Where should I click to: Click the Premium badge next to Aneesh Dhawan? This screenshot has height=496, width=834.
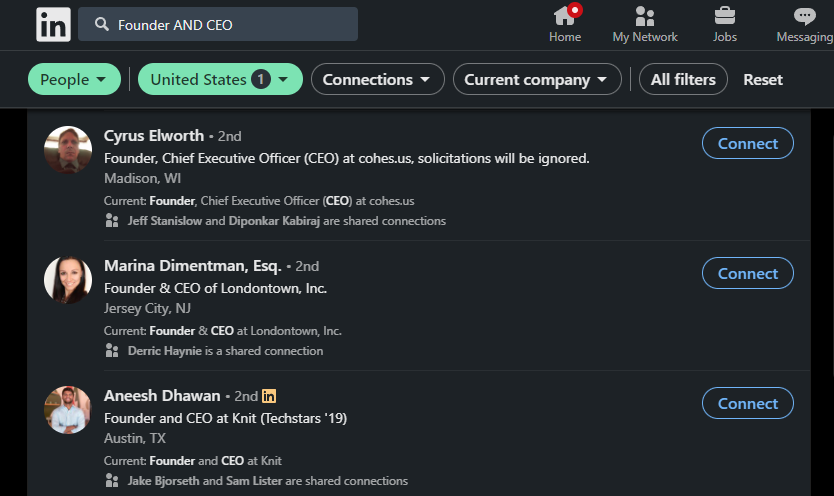click(x=269, y=396)
